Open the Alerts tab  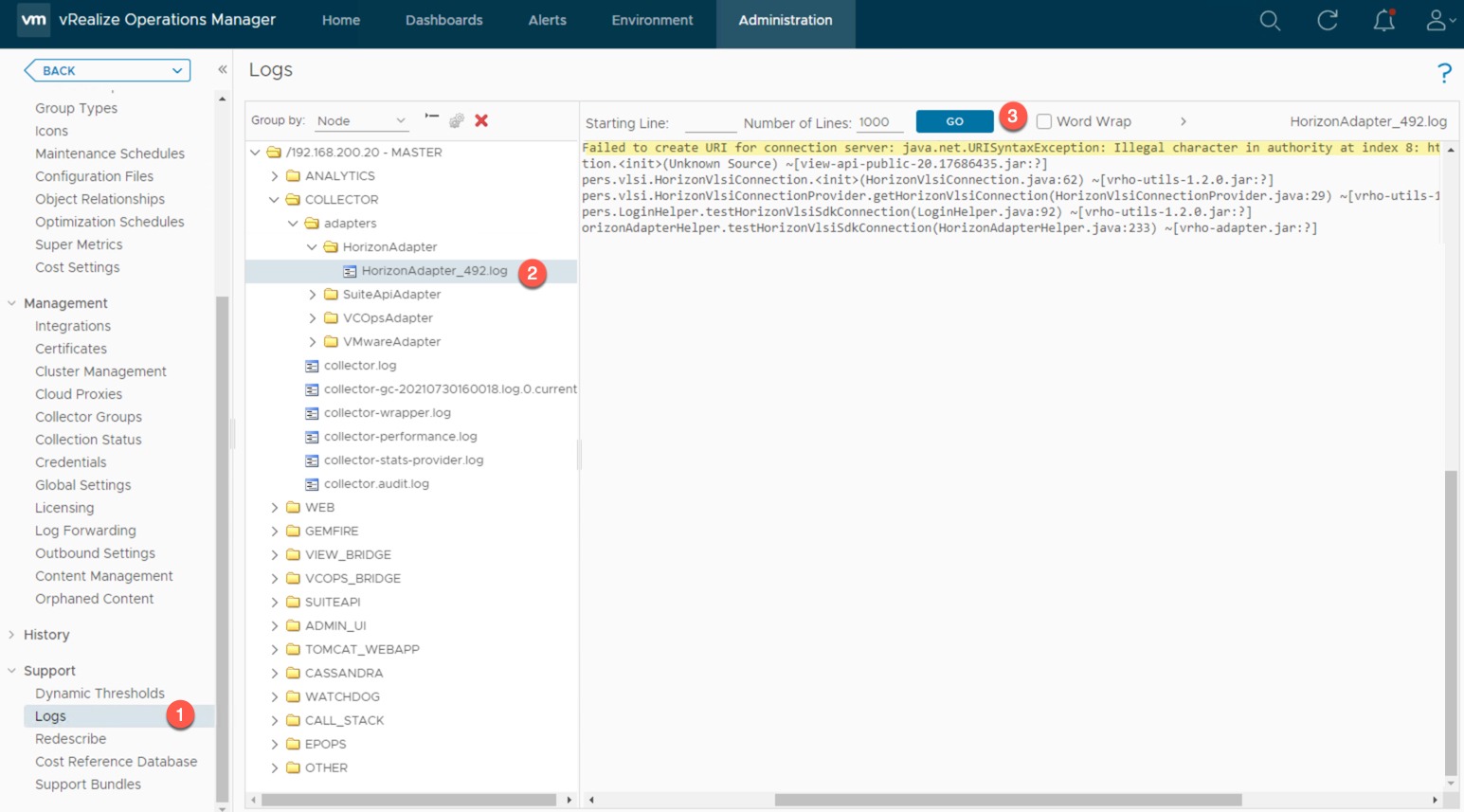tap(548, 20)
